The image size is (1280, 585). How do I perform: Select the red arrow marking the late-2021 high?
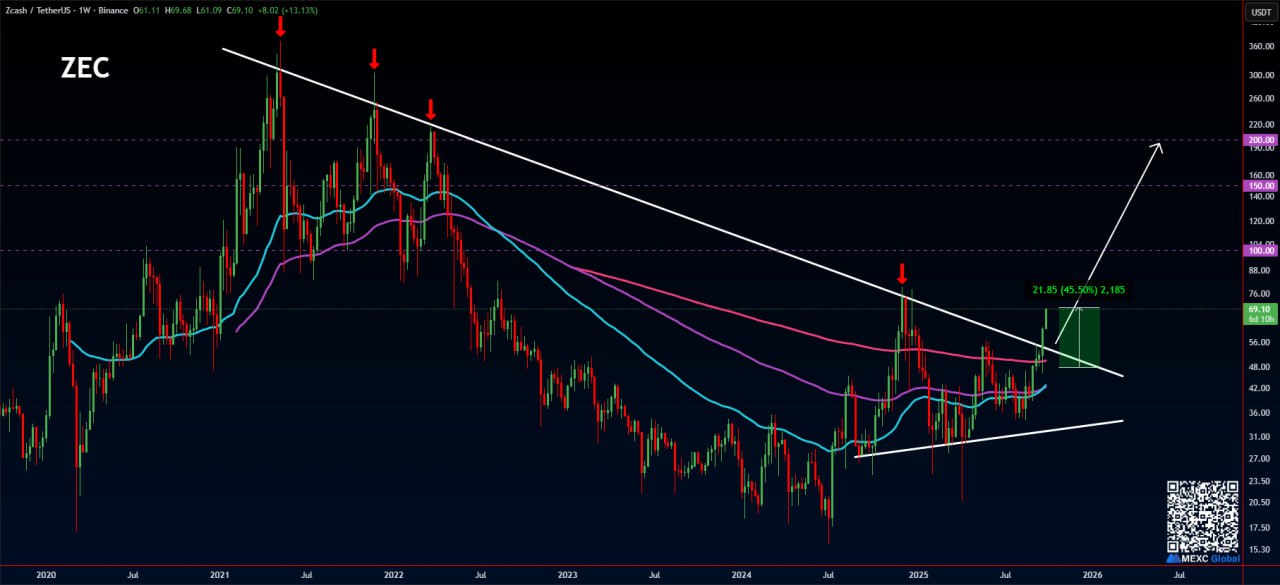pyautogui.click(x=373, y=57)
